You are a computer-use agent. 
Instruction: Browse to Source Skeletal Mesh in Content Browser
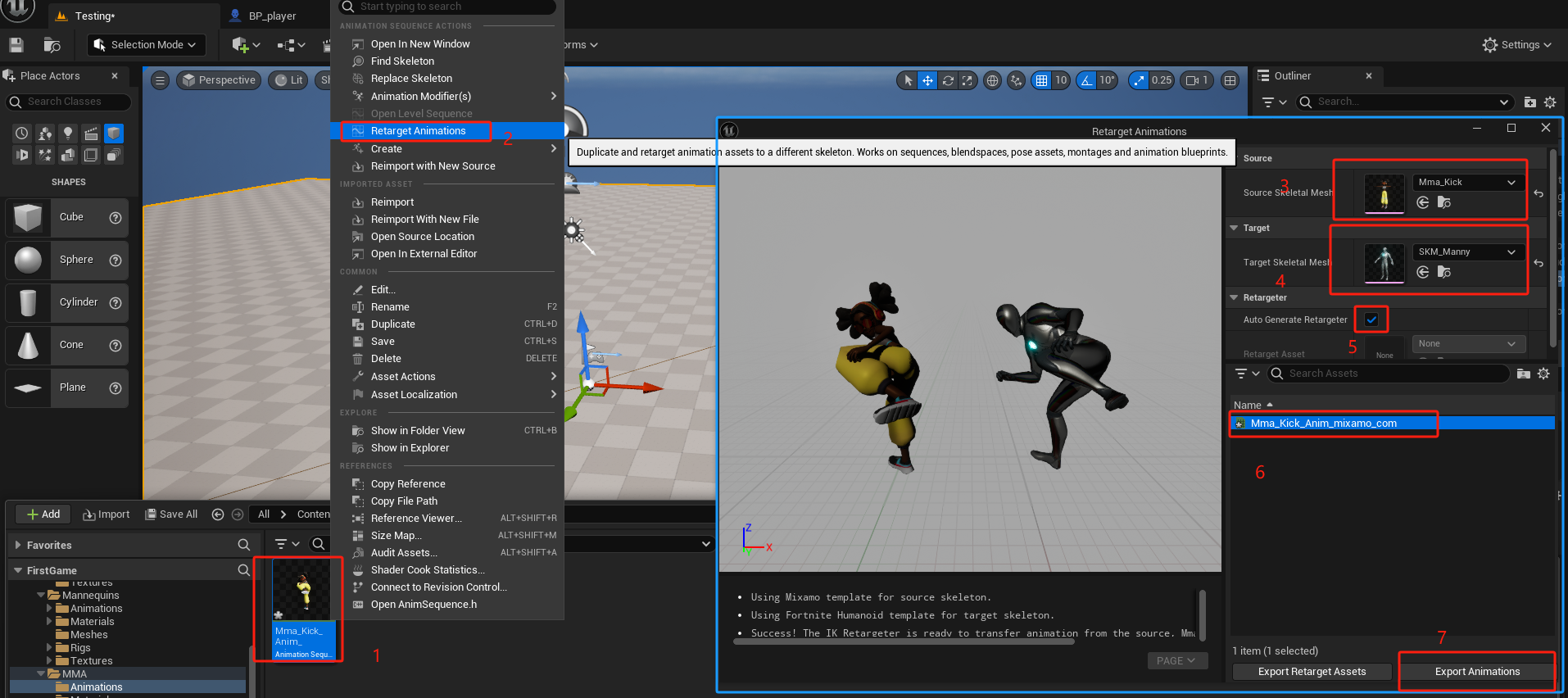1444,202
